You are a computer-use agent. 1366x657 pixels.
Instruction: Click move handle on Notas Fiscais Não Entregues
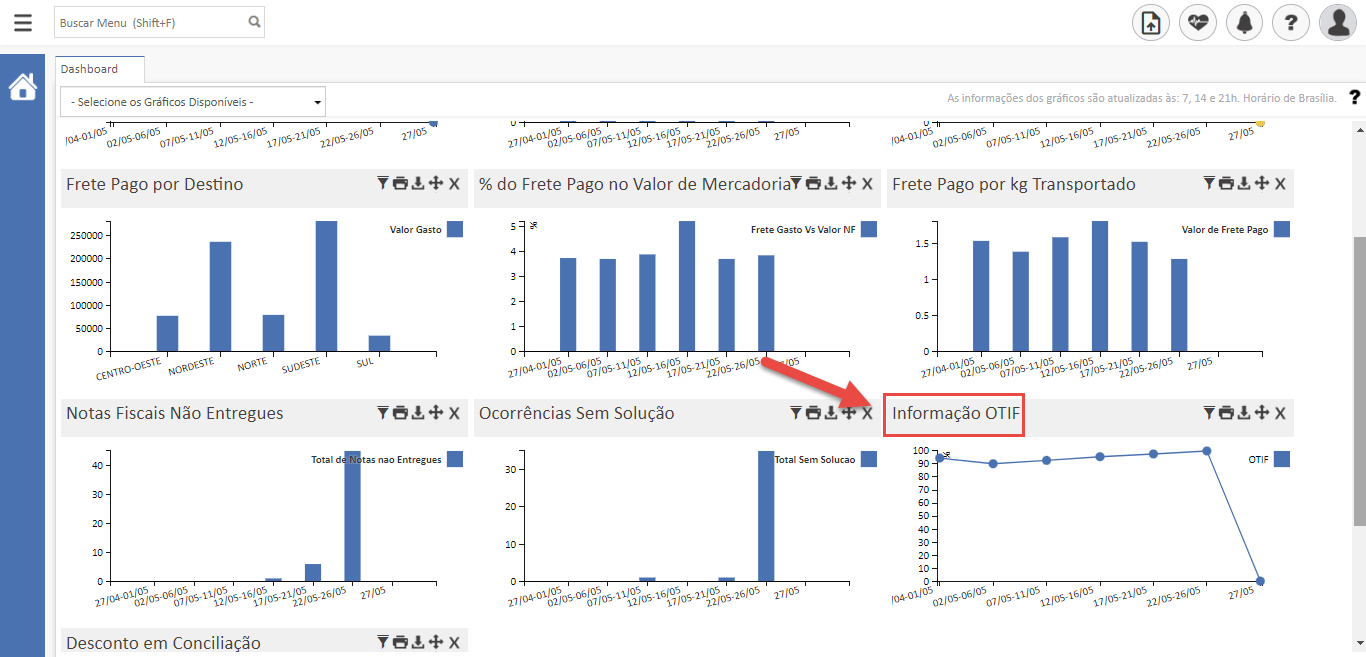[x=435, y=412]
